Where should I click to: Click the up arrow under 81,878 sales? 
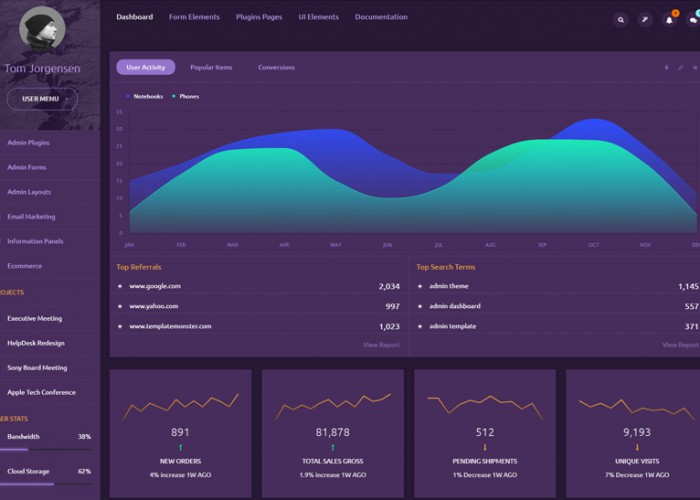tap(333, 447)
